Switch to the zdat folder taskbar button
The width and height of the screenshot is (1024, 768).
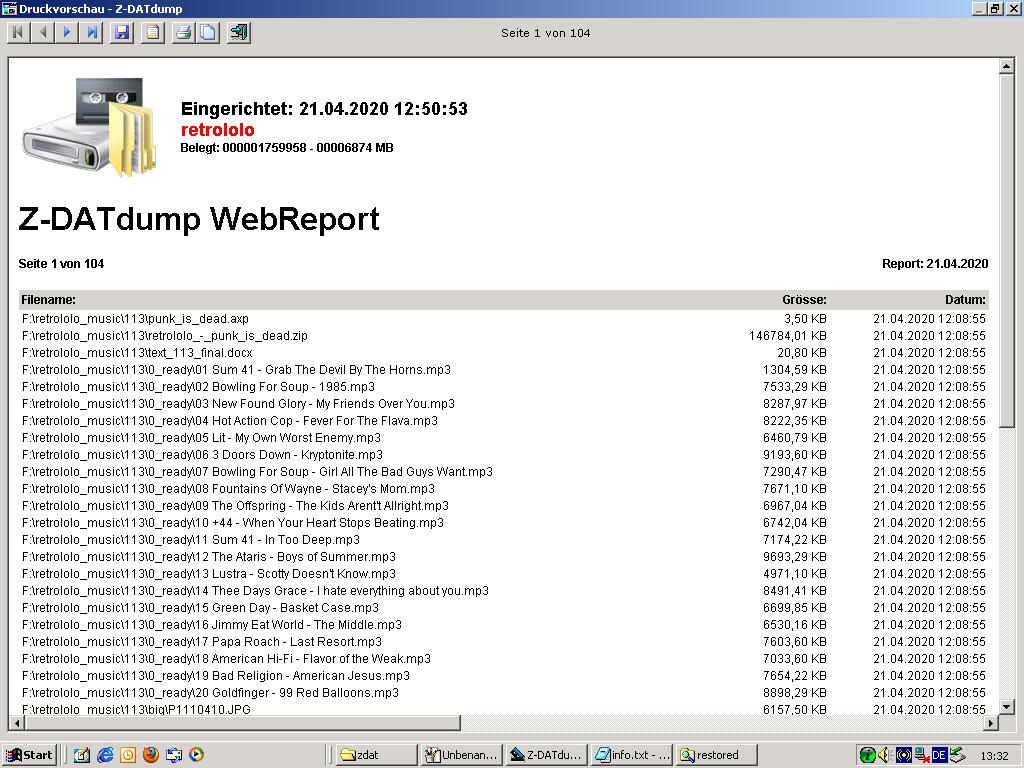377,755
